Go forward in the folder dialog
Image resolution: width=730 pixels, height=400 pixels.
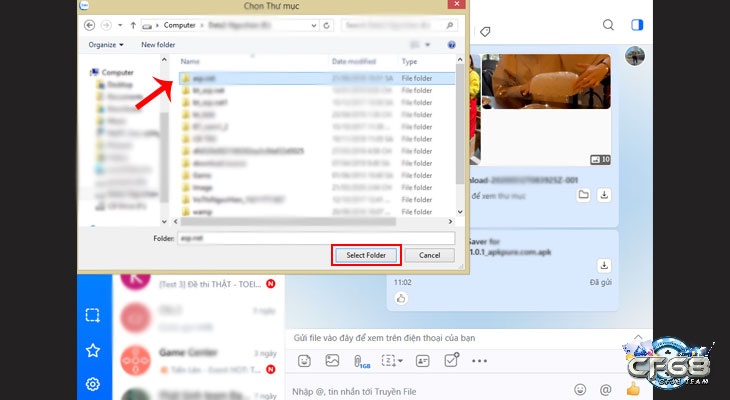click(x=106, y=25)
